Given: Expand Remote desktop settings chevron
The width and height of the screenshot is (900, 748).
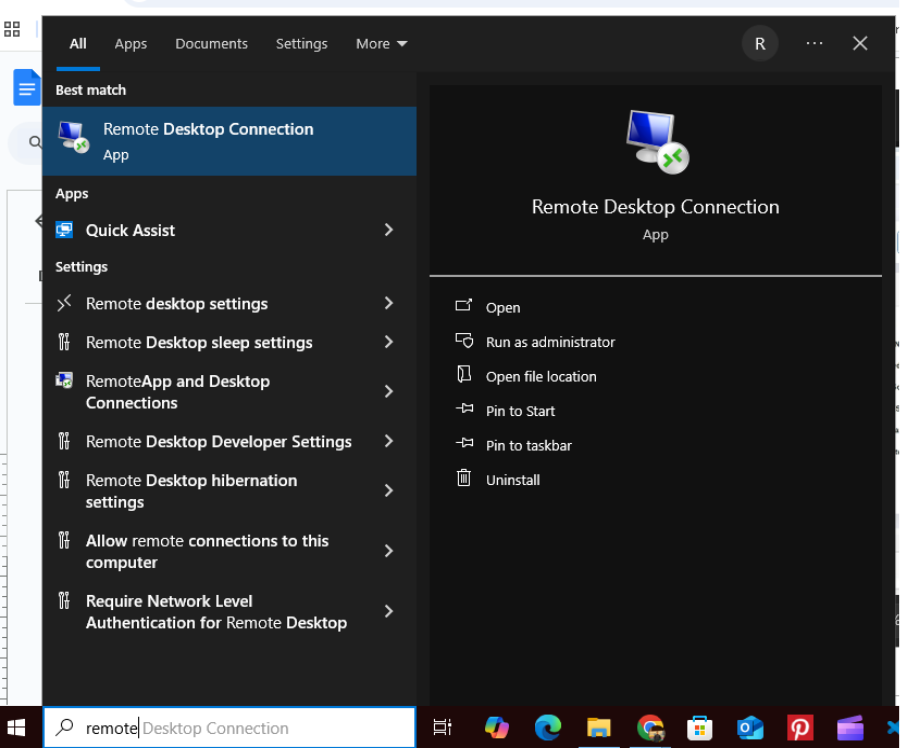Looking at the screenshot, I should pos(389,303).
